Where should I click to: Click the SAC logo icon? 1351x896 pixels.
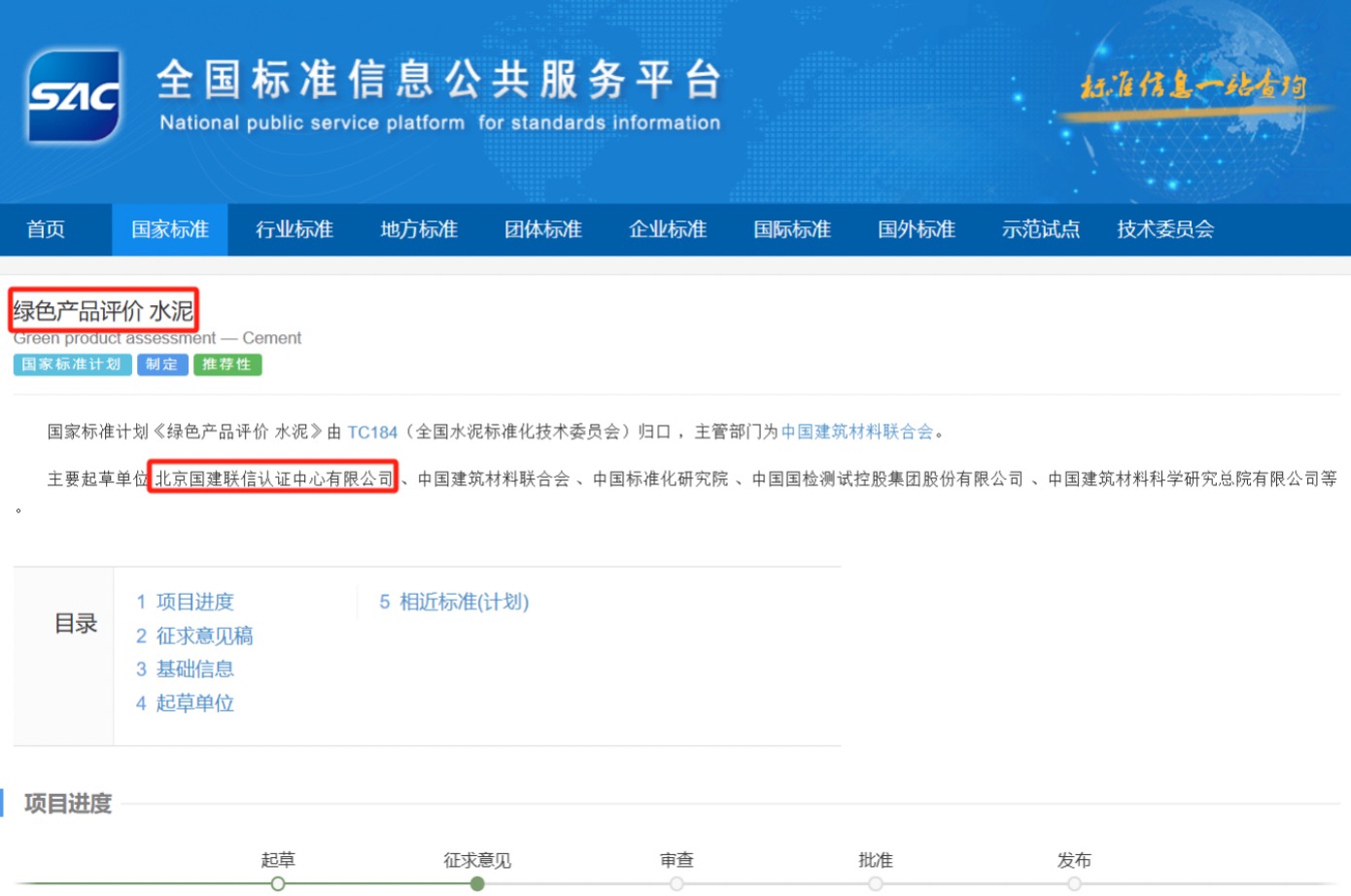coord(74,96)
